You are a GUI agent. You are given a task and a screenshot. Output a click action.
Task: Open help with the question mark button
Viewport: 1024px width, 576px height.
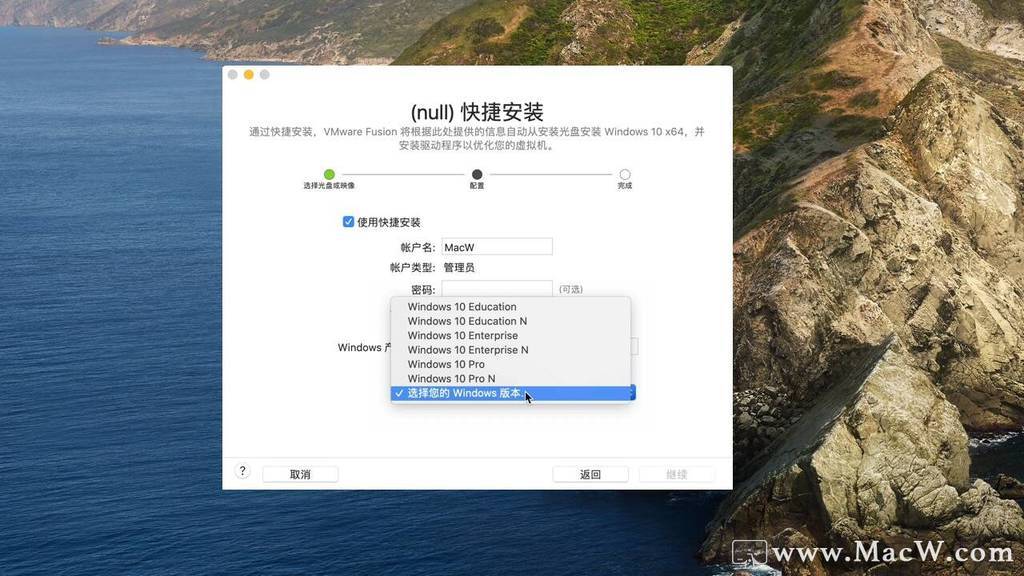pyautogui.click(x=242, y=471)
